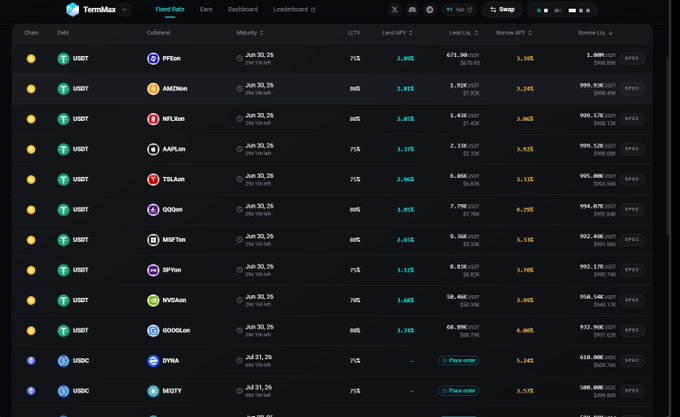The image size is (680, 417).
Task: Open the Leaderboard external link tab
Action: 294,10
